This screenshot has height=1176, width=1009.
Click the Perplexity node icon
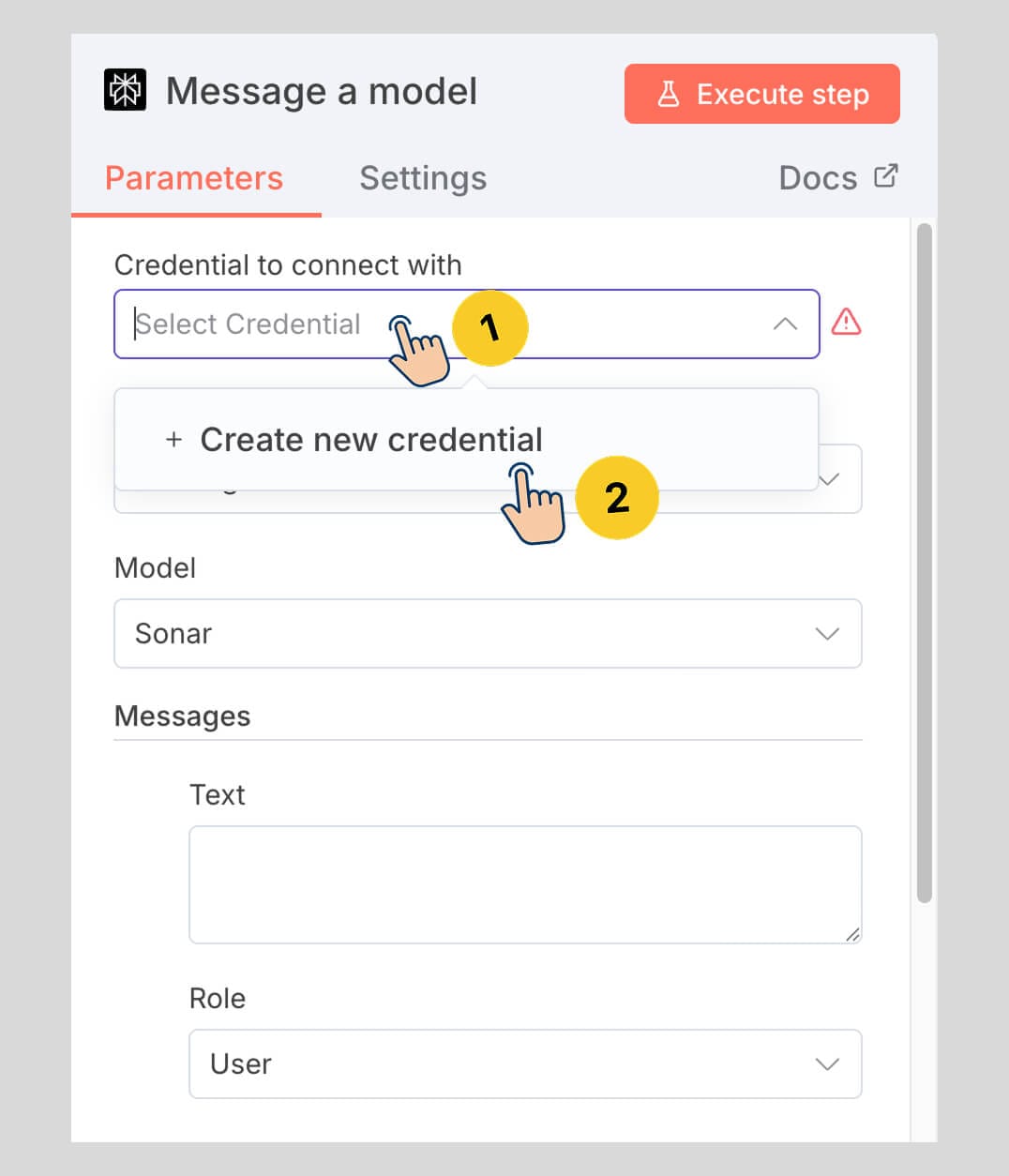pos(125,91)
